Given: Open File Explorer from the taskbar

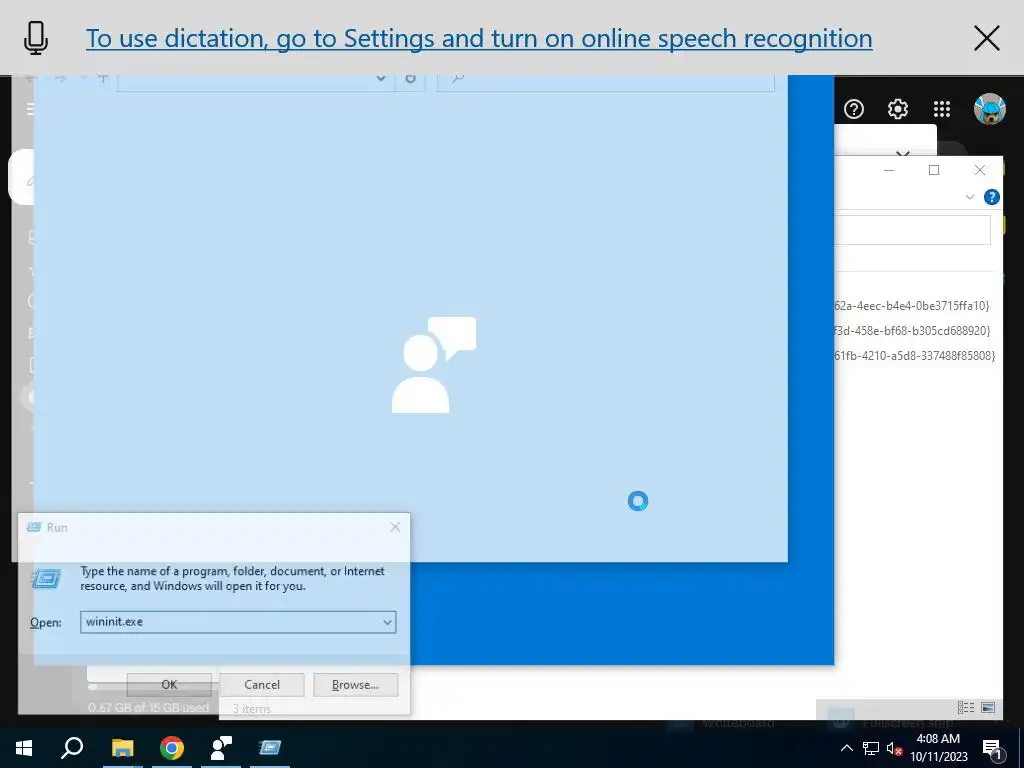Looking at the screenshot, I should coord(122,748).
